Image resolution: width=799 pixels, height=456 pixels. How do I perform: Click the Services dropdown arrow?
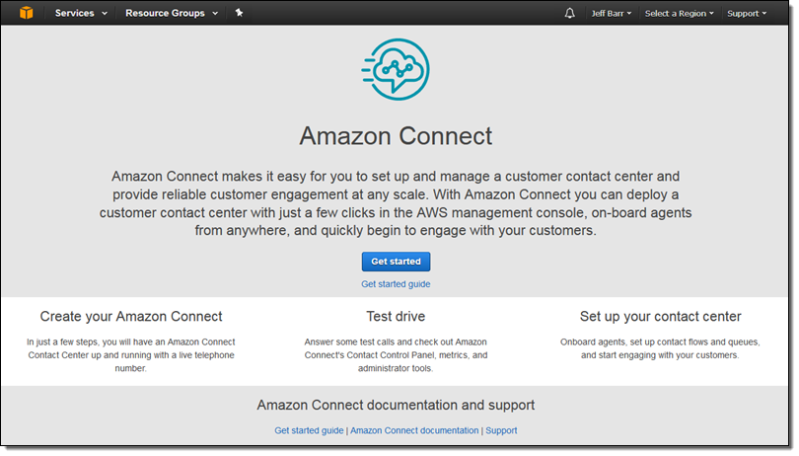point(104,14)
